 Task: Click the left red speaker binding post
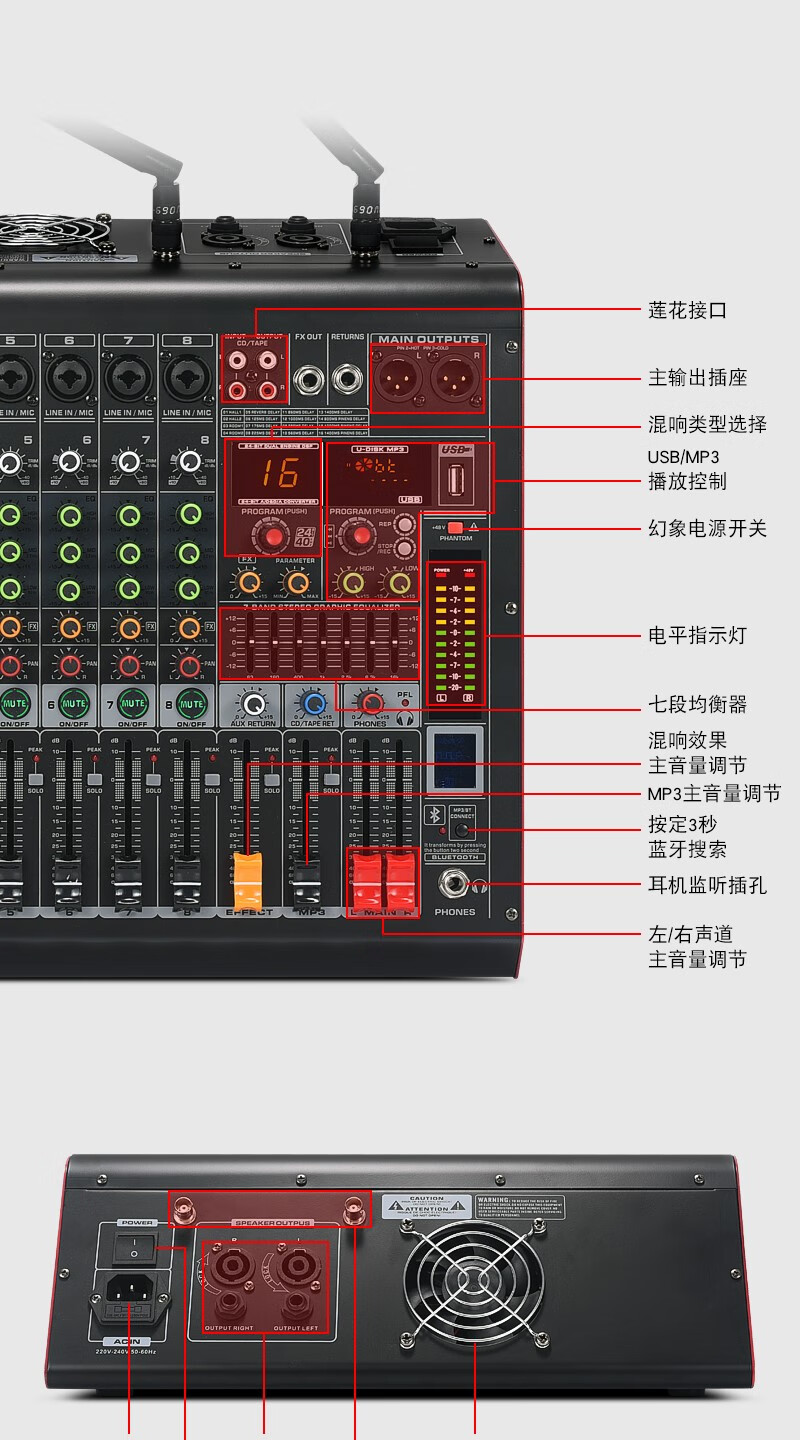pos(185,1209)
